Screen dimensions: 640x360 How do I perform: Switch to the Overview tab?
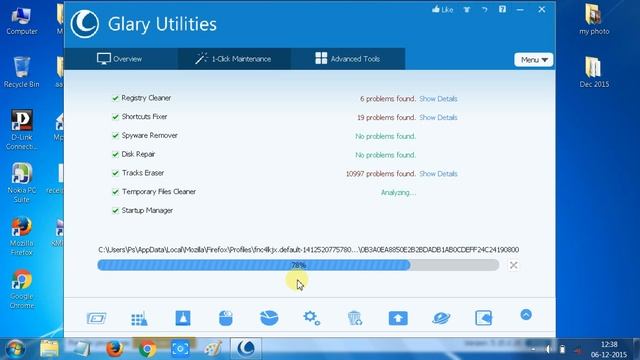(120, 59)
